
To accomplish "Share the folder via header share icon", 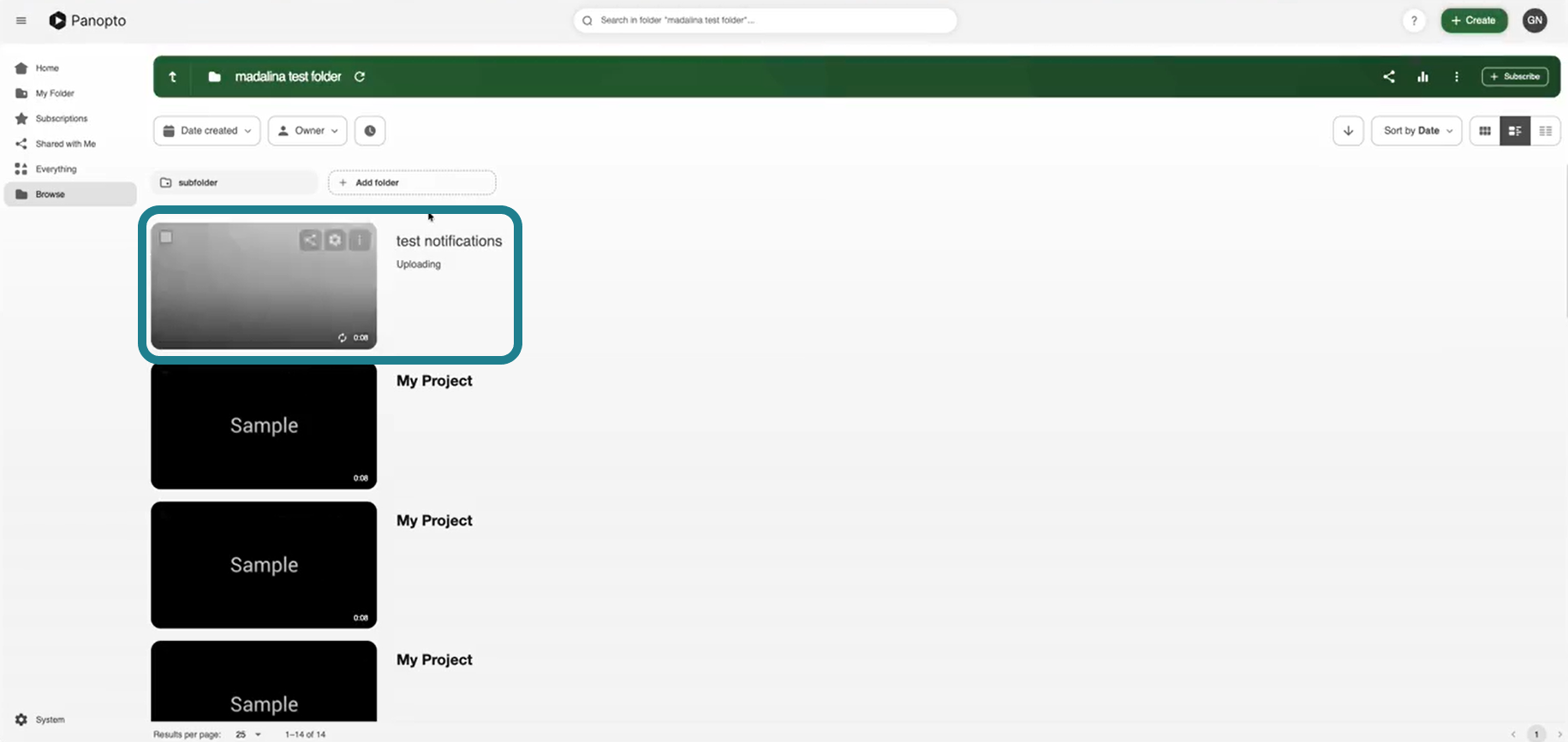I will point(1389,77).
